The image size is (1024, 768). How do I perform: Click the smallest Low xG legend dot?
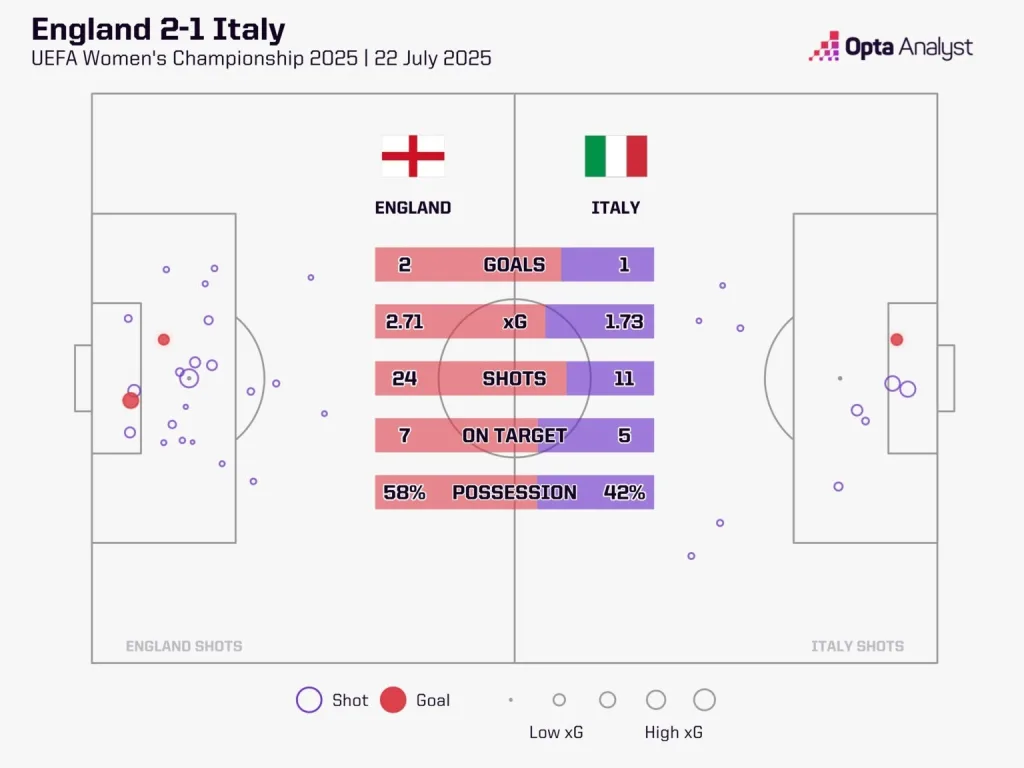tap(511, 700)
